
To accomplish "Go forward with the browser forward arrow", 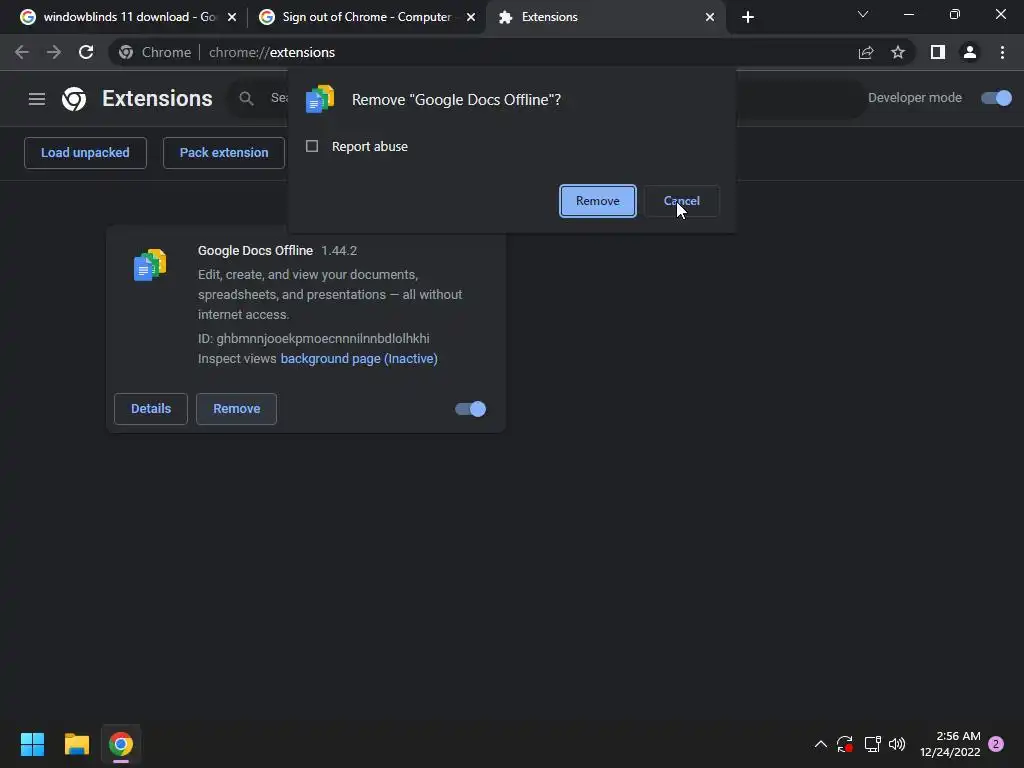I will (54, 52).
